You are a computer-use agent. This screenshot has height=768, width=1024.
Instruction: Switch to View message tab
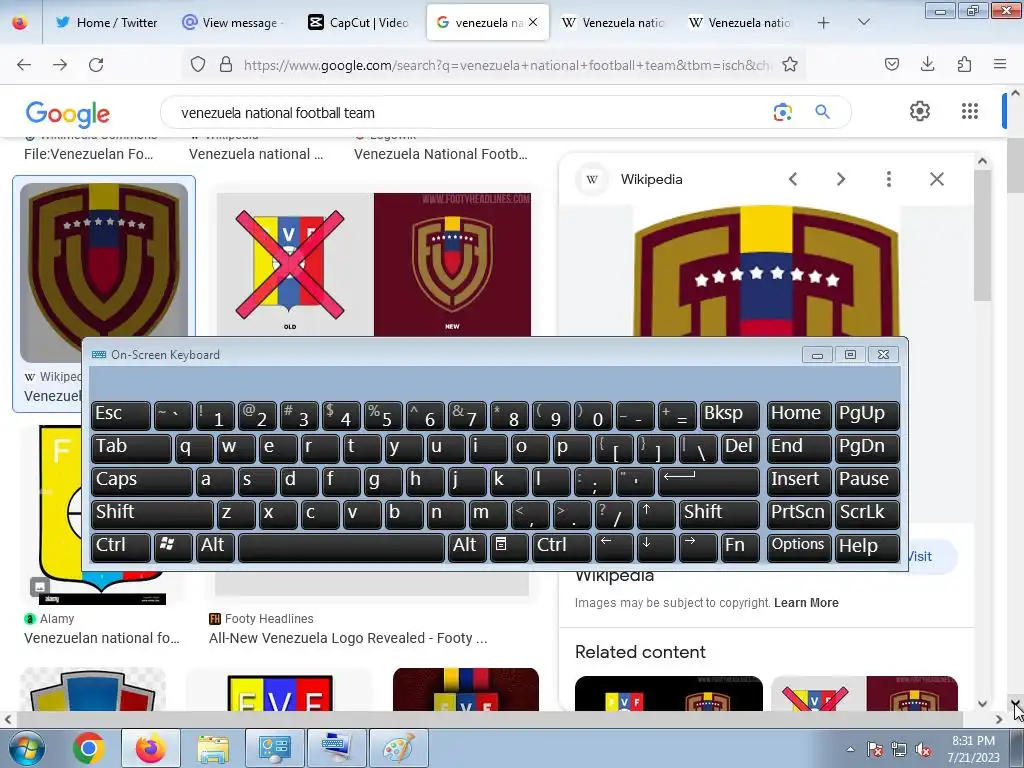(x=233, y=22)
